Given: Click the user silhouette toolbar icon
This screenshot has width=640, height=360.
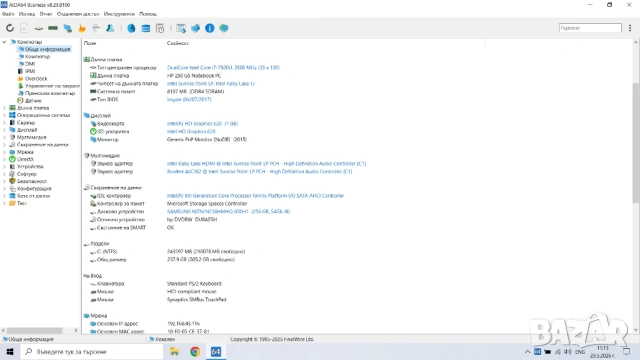Looking at the screenshot, I should [110, 28].
